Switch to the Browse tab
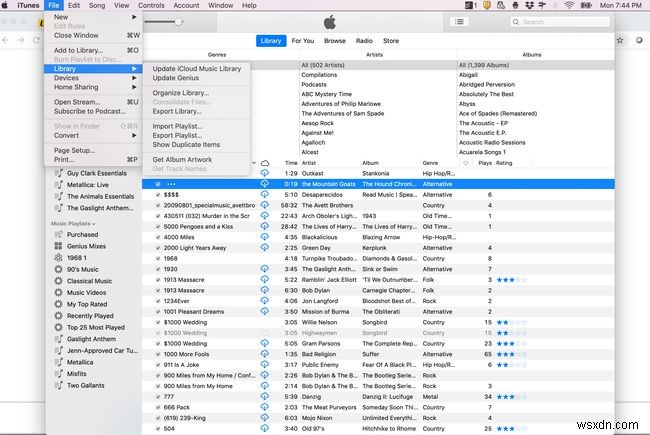This screenshot has height=435, width=650. pos(335,41)
